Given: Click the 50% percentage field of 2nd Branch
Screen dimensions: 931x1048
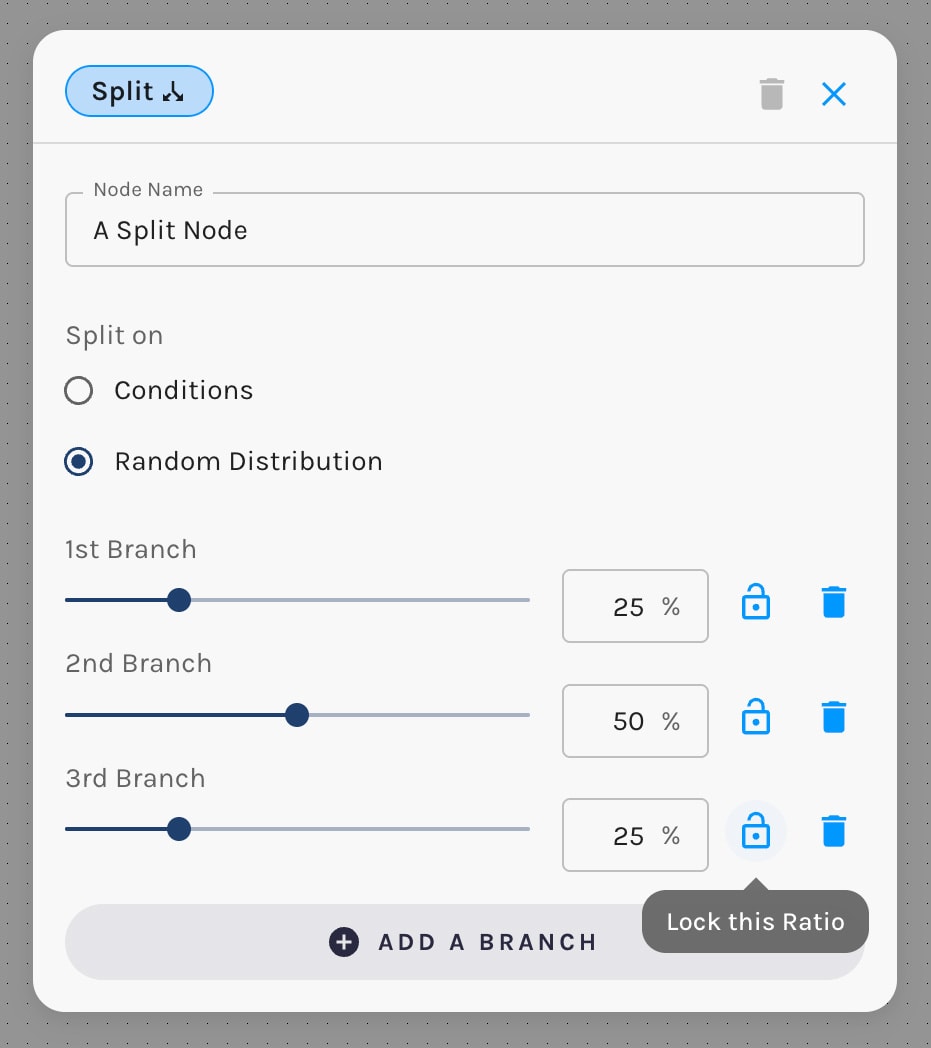Looking at the screenshot, I should click(635, 720).
